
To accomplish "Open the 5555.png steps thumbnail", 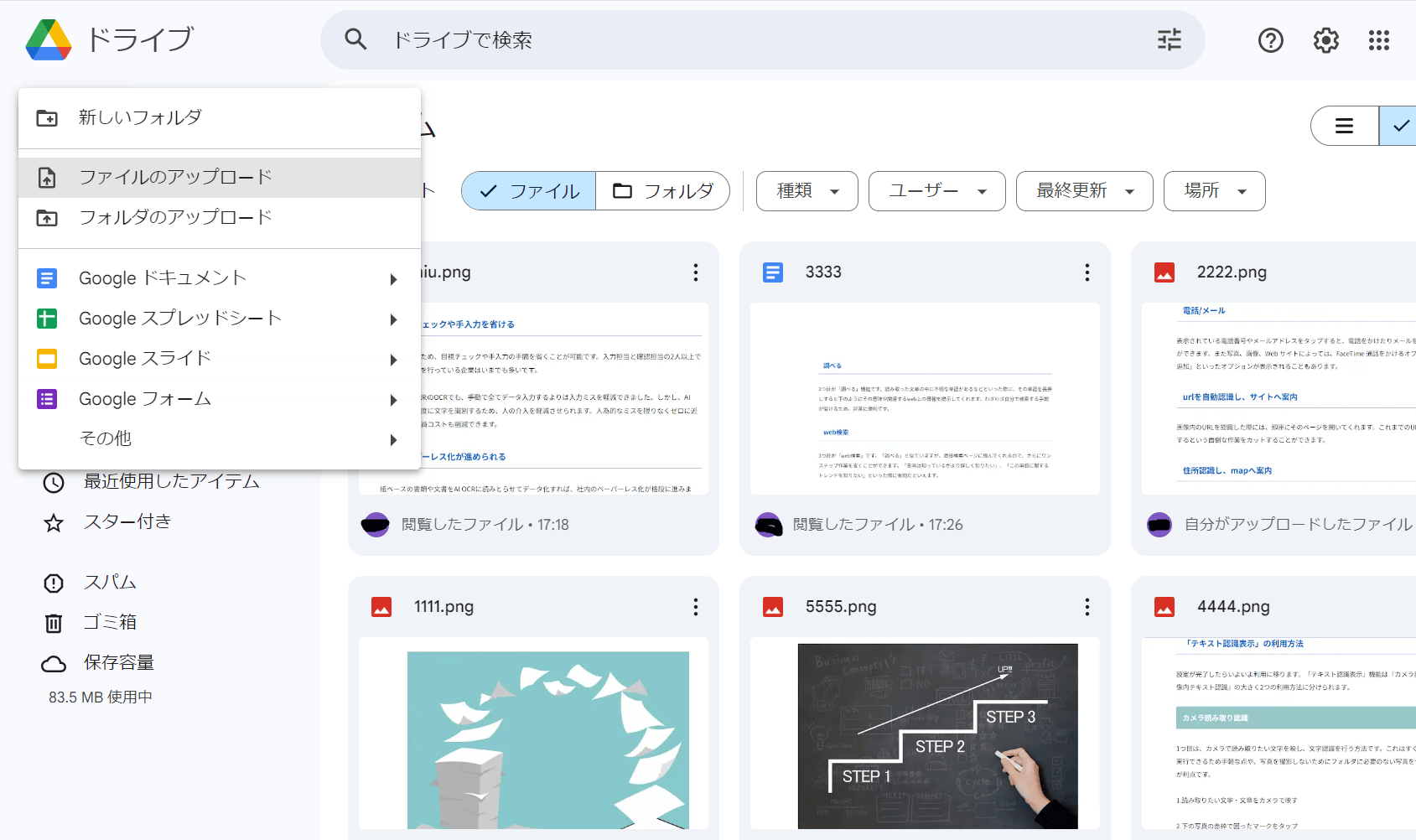I will [925, 733].
